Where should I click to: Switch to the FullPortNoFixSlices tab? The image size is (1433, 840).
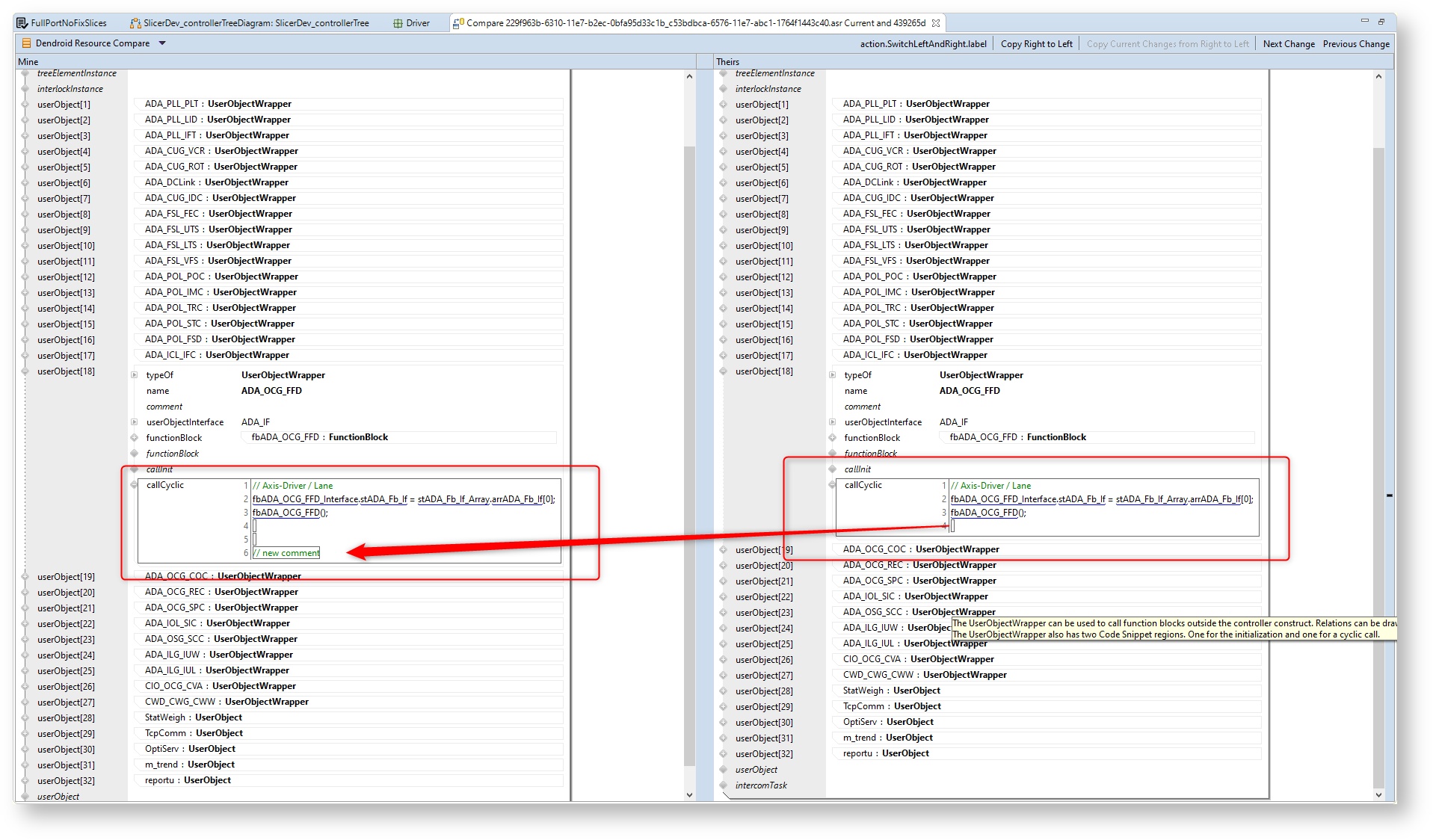pyautogui.click(x=68, y=23)
